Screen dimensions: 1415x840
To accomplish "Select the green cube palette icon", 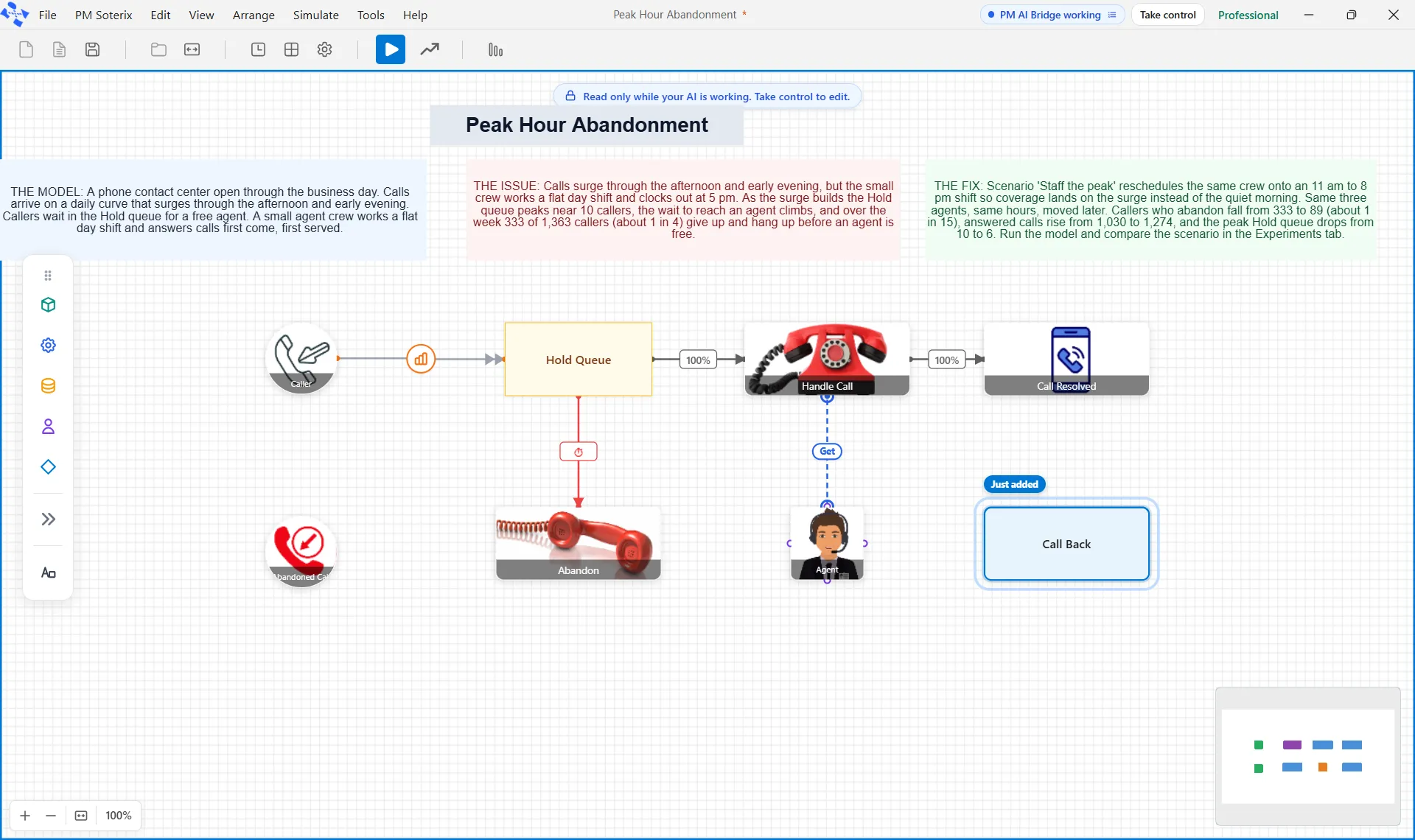I will pos(48,305).
